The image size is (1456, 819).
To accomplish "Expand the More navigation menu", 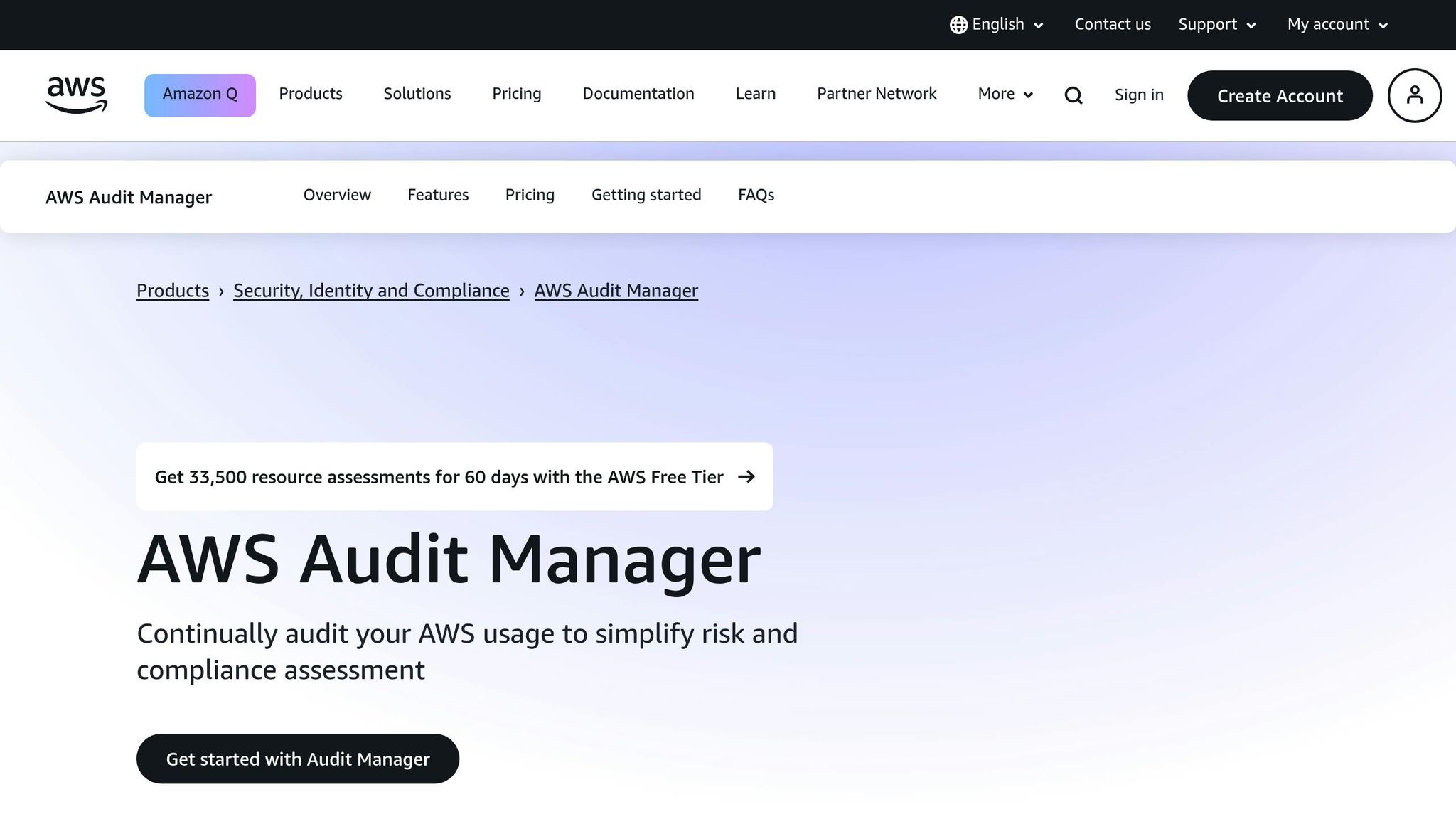I will (1005, 94).
